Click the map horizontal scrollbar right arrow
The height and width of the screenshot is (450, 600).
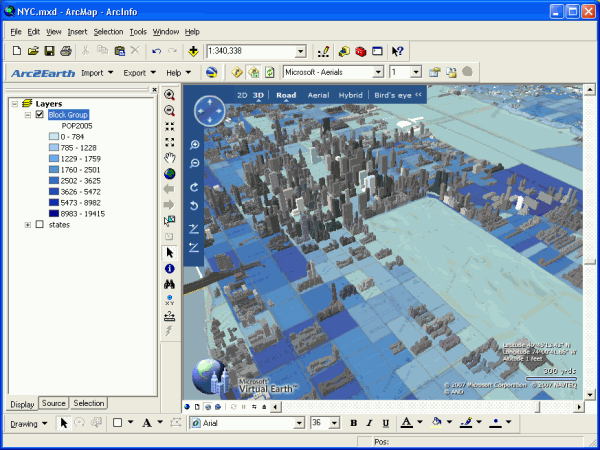(x=579, y=407)
